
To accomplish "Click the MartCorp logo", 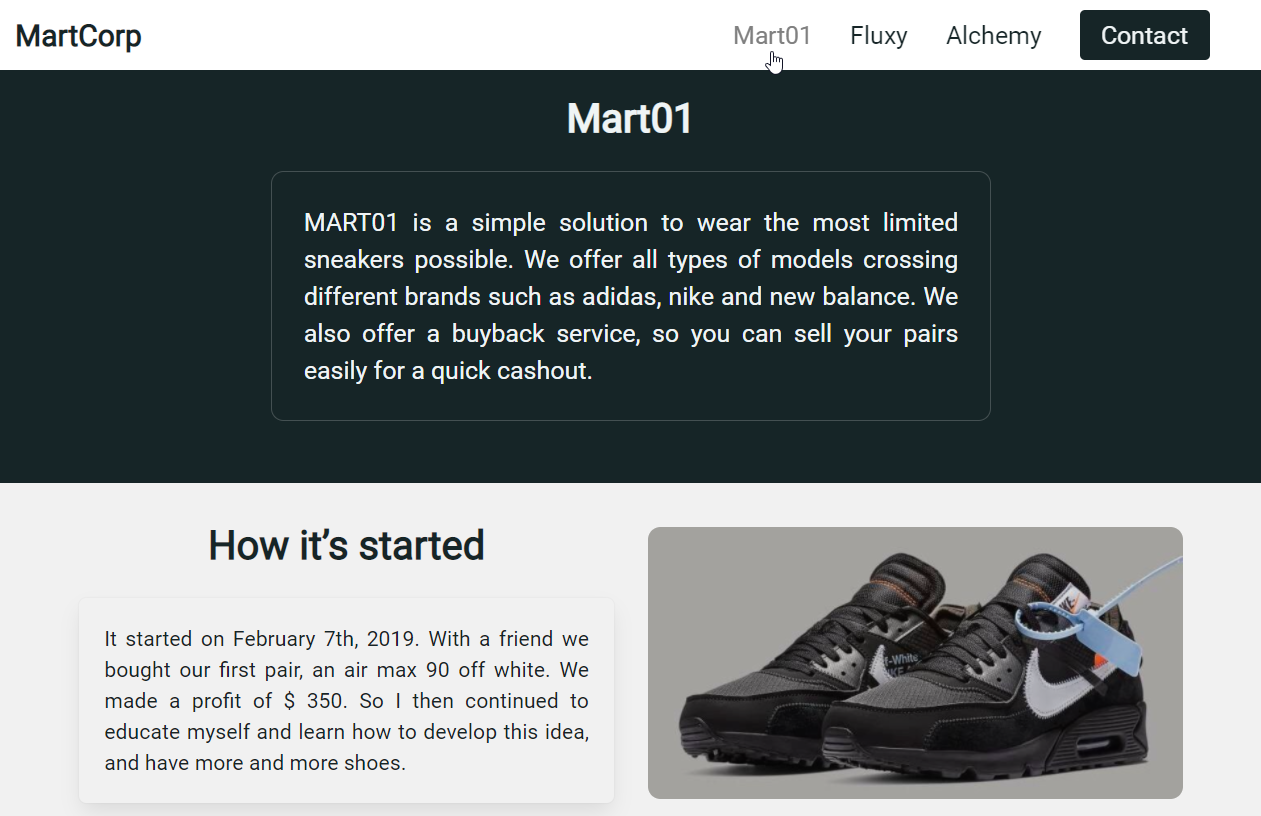I will (x=78, y=35).
